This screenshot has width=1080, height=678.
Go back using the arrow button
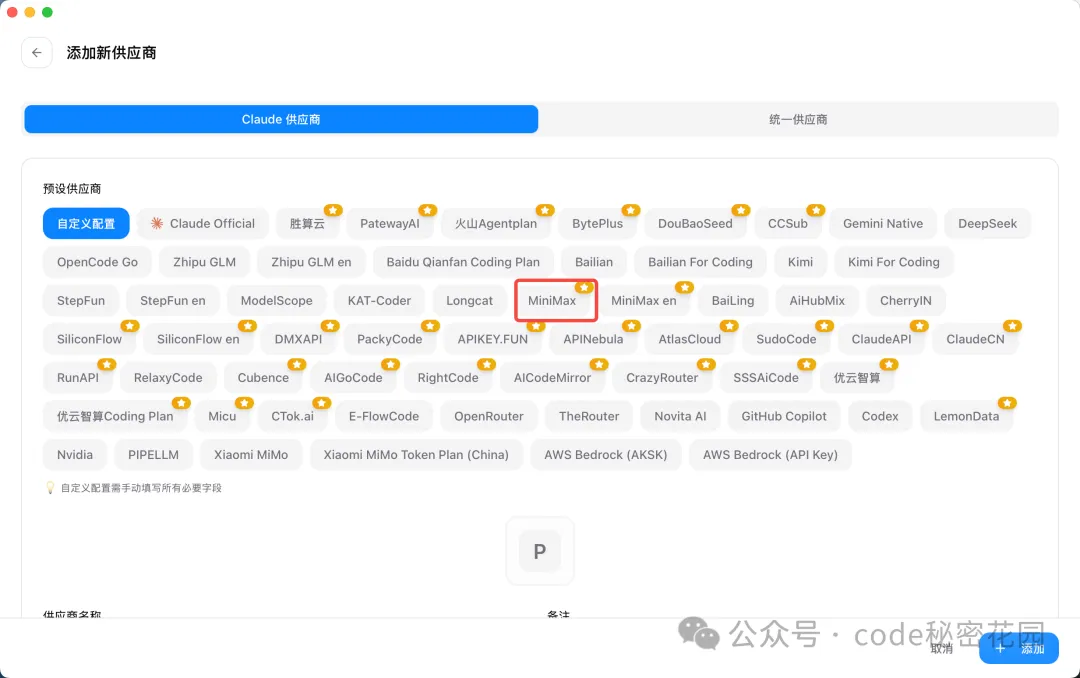(x=37, y=52)
